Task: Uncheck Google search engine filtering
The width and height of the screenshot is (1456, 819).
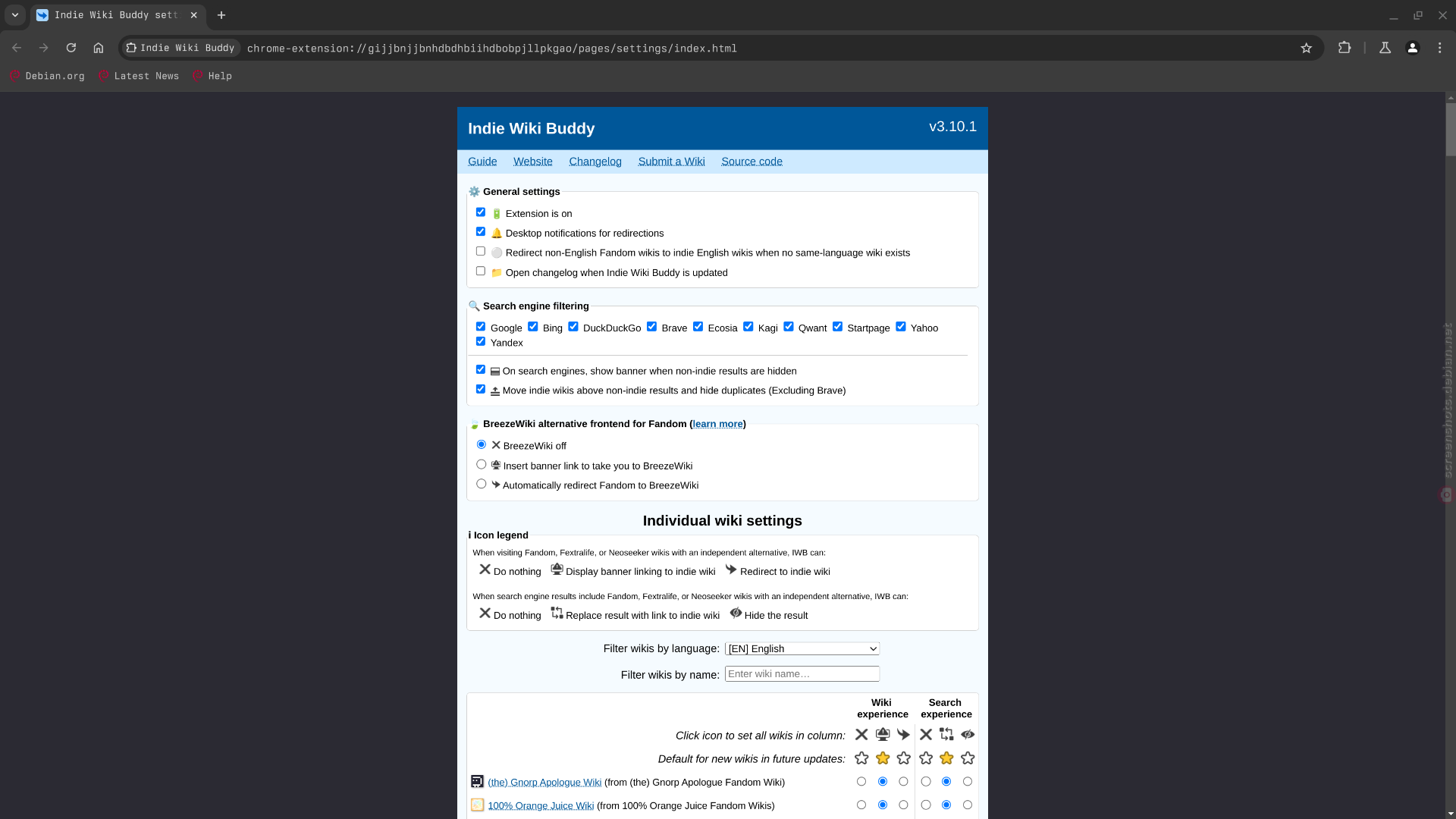Action: pyautogui.click(x=481, y=327)
